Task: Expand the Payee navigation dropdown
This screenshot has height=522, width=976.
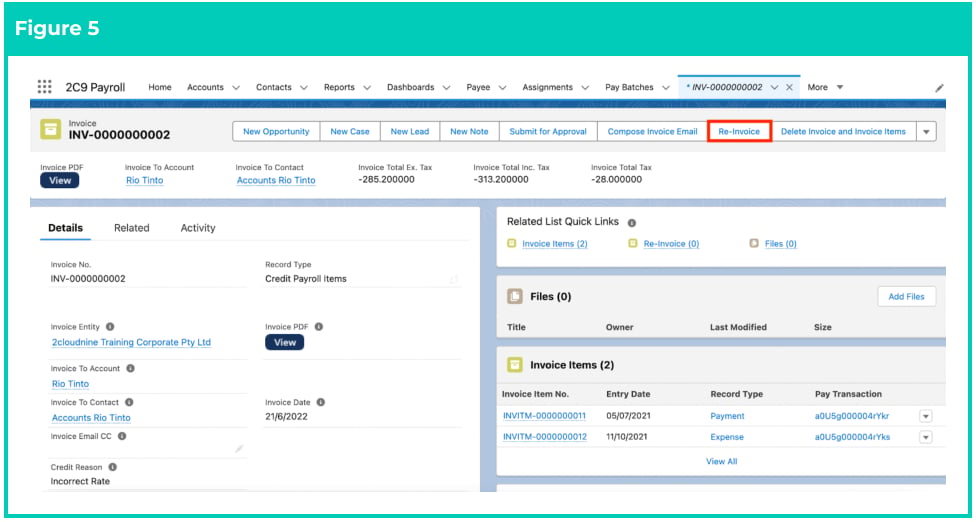Action: 502,88
